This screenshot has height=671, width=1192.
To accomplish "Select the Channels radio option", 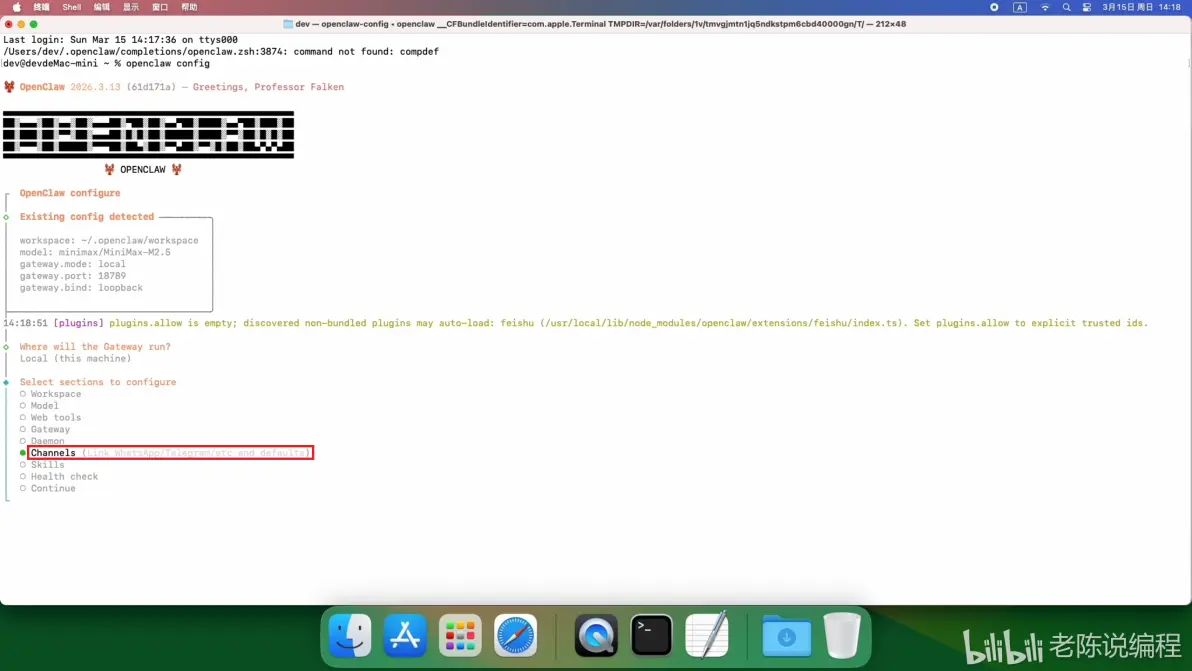I will pyautogui.click(x=23, y=453).
